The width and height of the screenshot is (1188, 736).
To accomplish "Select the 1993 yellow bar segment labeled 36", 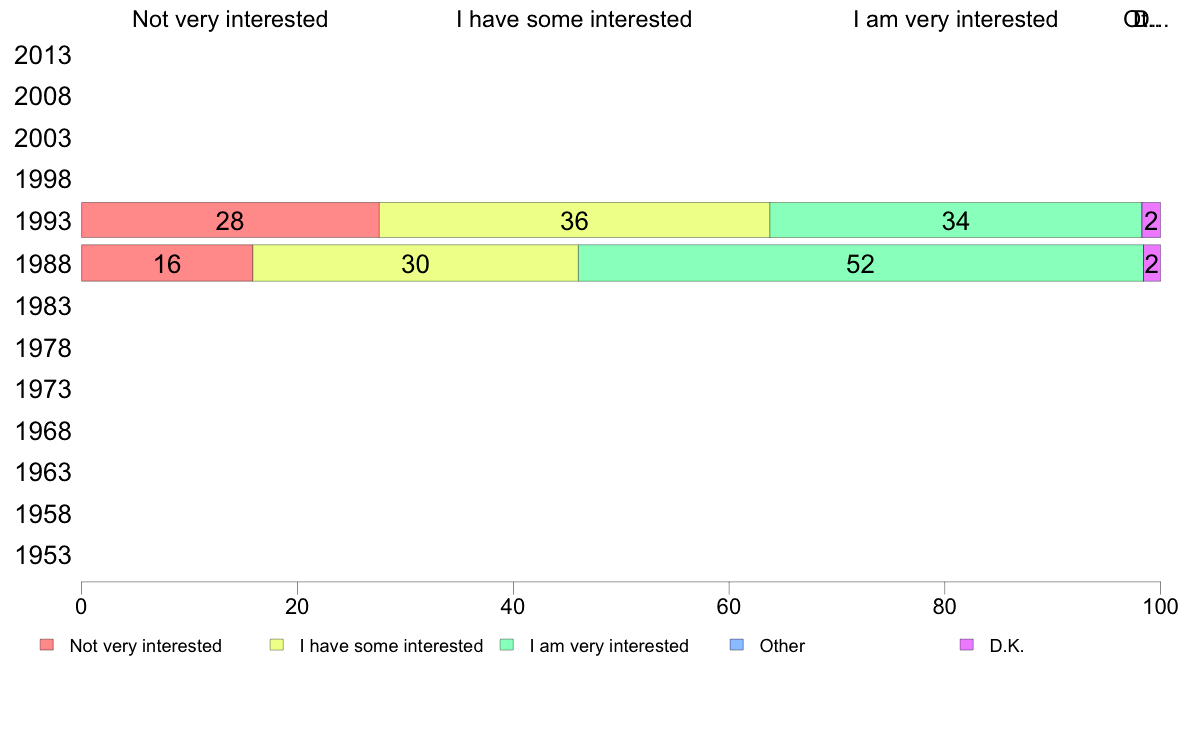I will 574,221.
